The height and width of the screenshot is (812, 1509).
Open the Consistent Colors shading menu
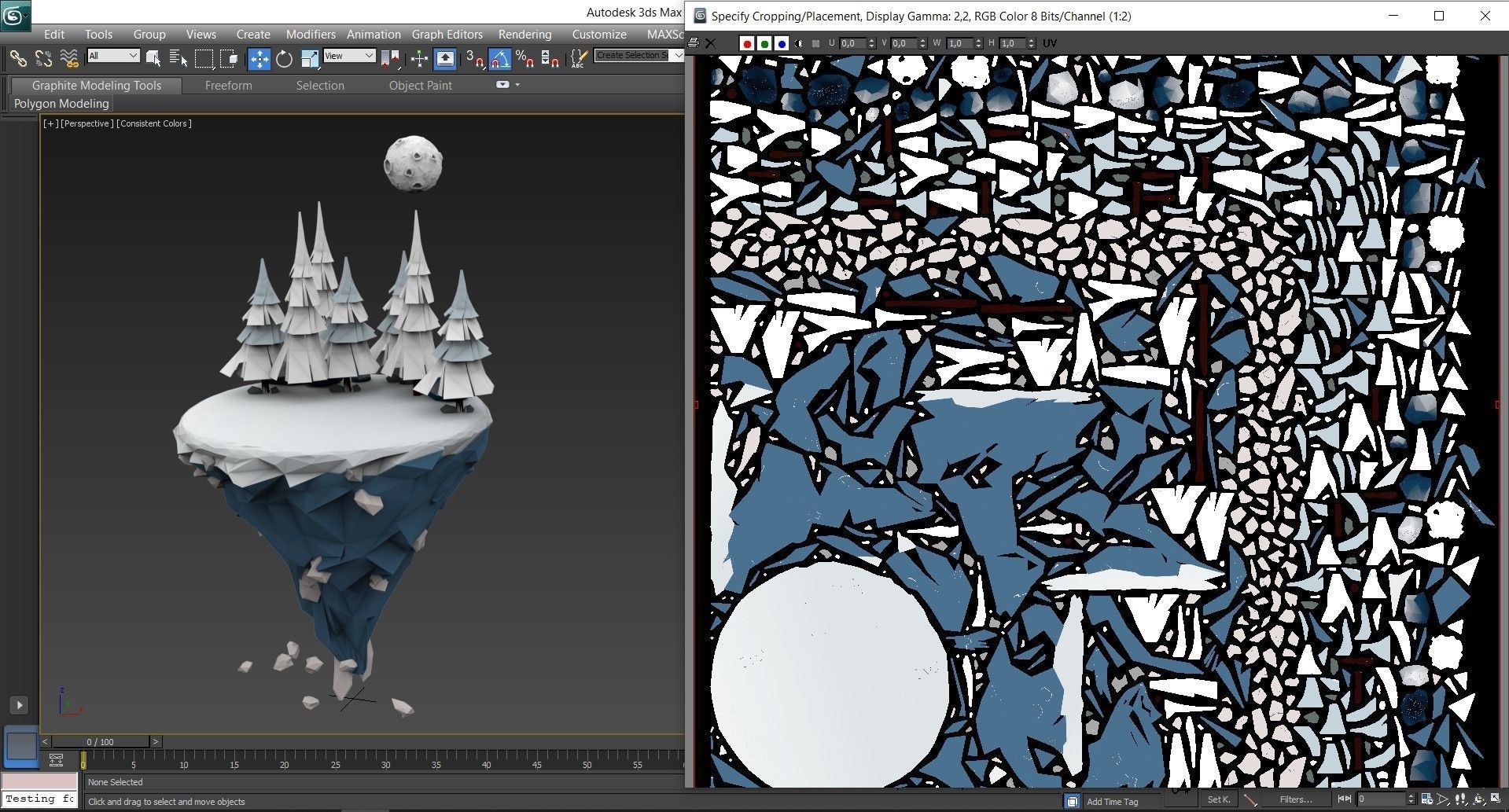154,123
